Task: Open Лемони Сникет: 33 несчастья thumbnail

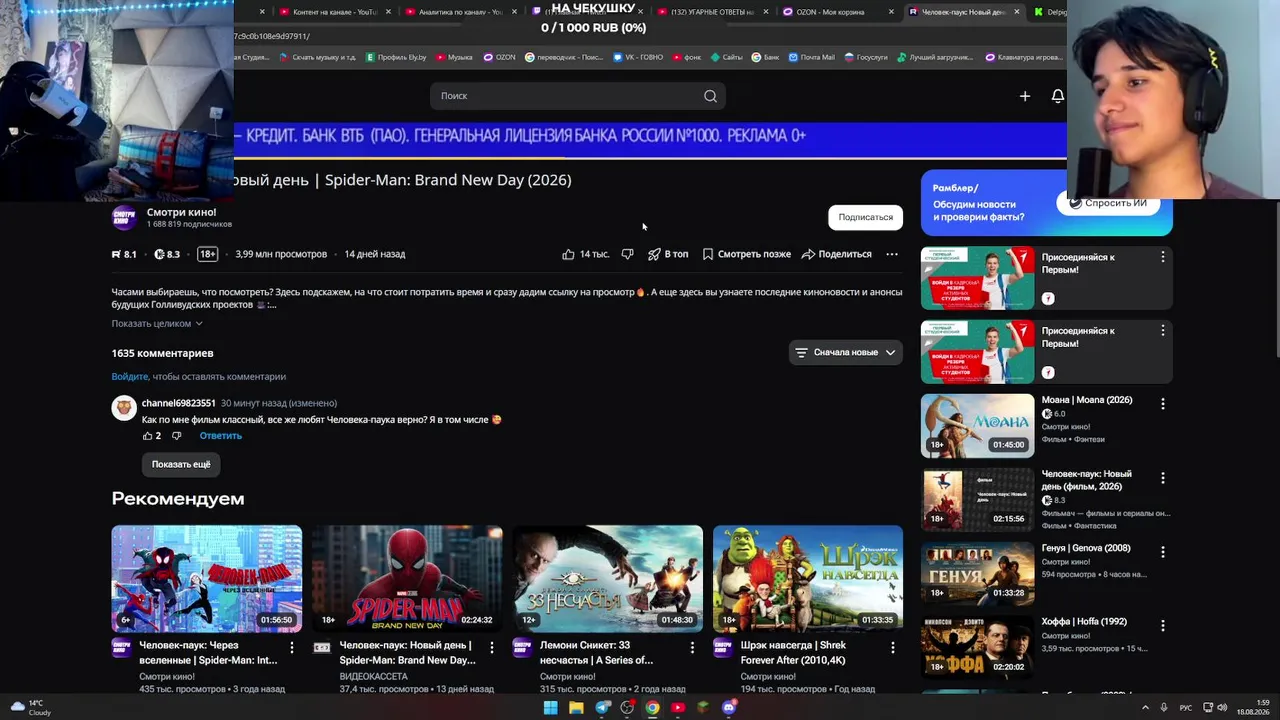Action: tap(608, 579)
